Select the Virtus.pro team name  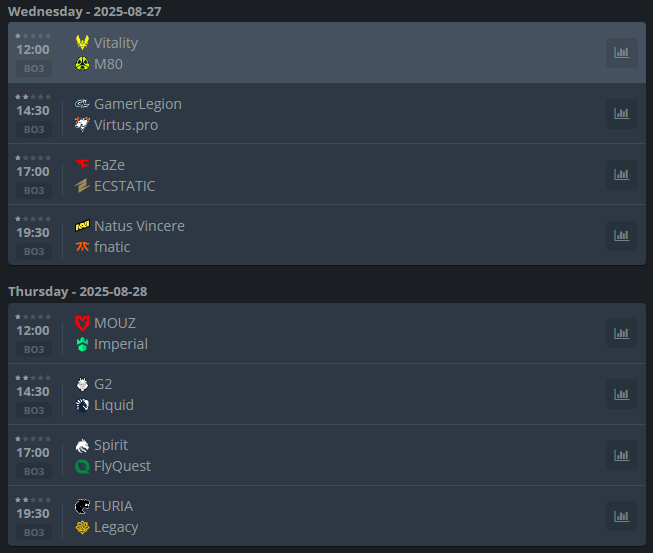[x=126, y=125]
